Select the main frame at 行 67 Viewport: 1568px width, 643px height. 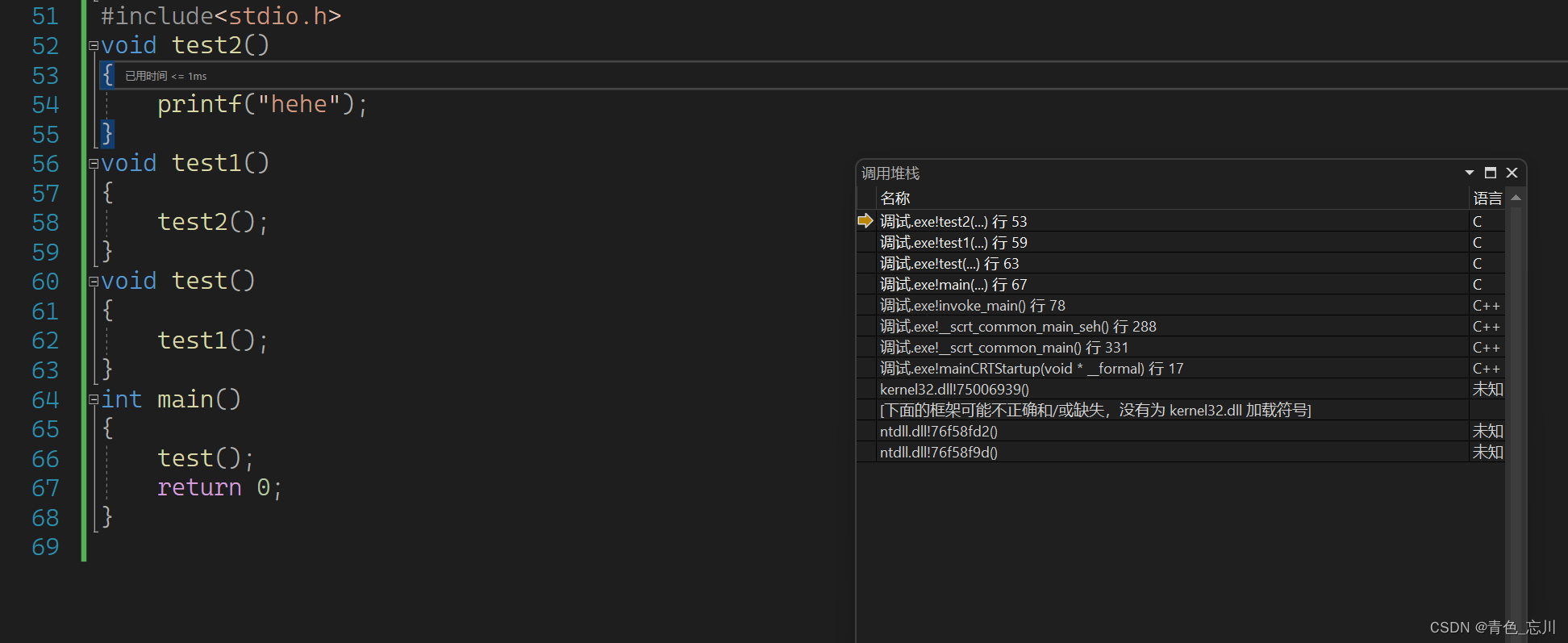pos(953,285)
